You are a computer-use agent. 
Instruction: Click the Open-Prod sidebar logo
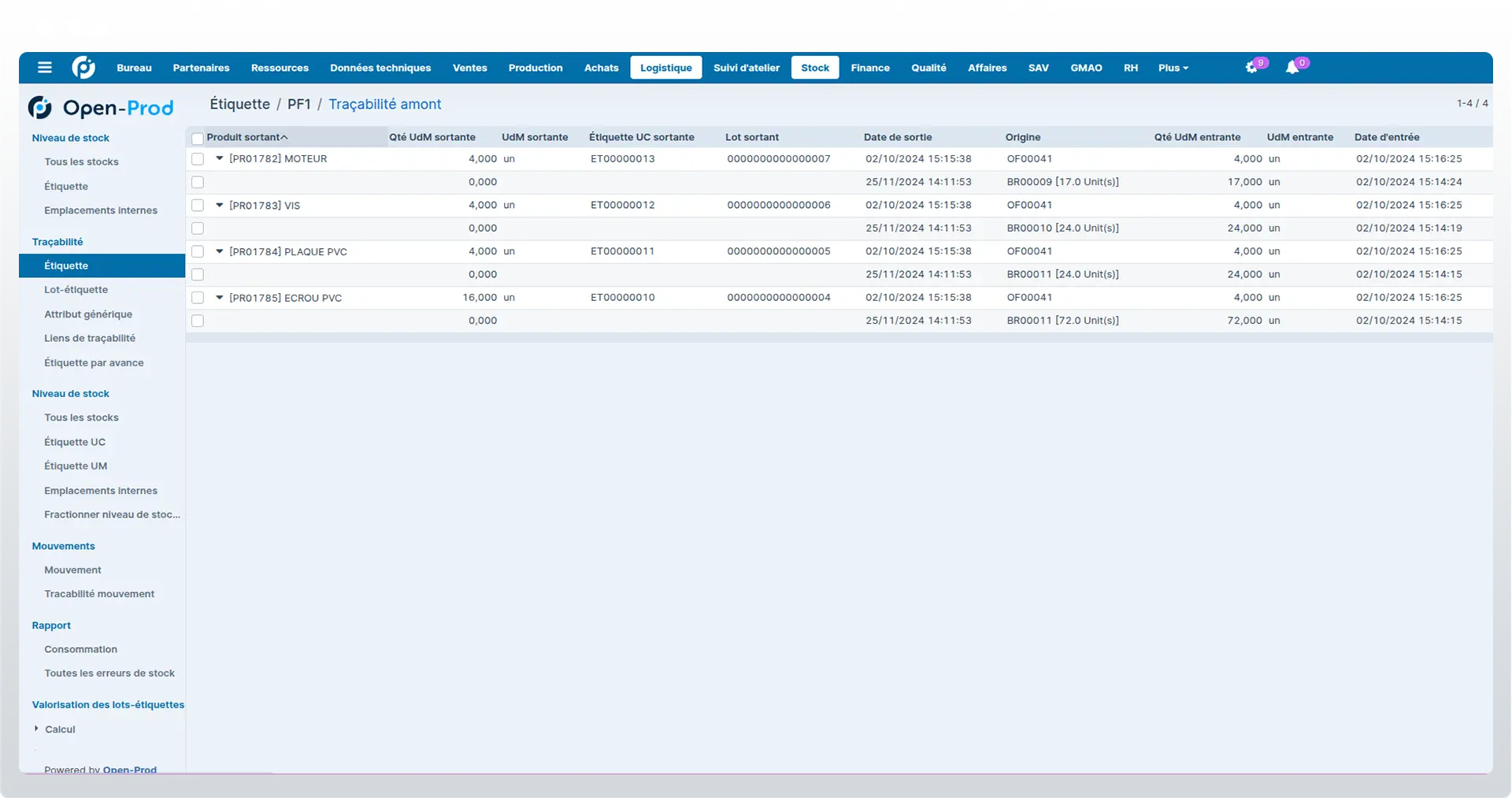point(101,108)
